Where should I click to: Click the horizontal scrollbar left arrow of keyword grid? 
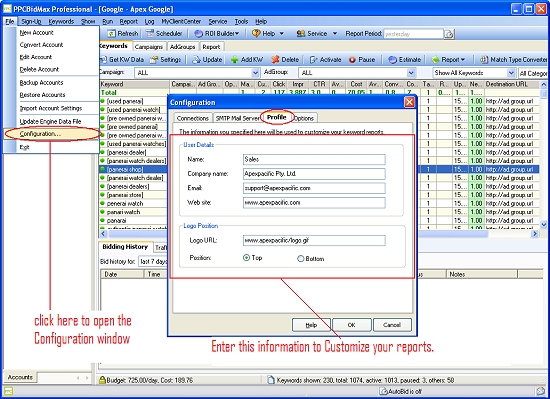(x=103, y=233)
